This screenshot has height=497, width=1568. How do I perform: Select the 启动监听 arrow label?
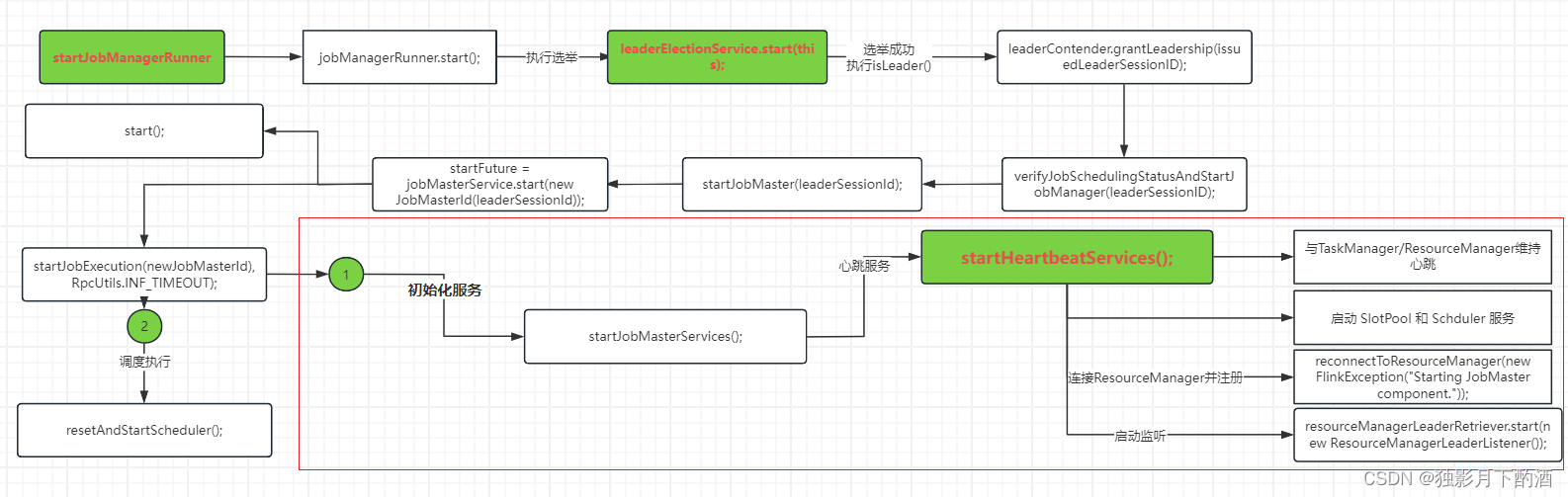(x=1140, y=435)
